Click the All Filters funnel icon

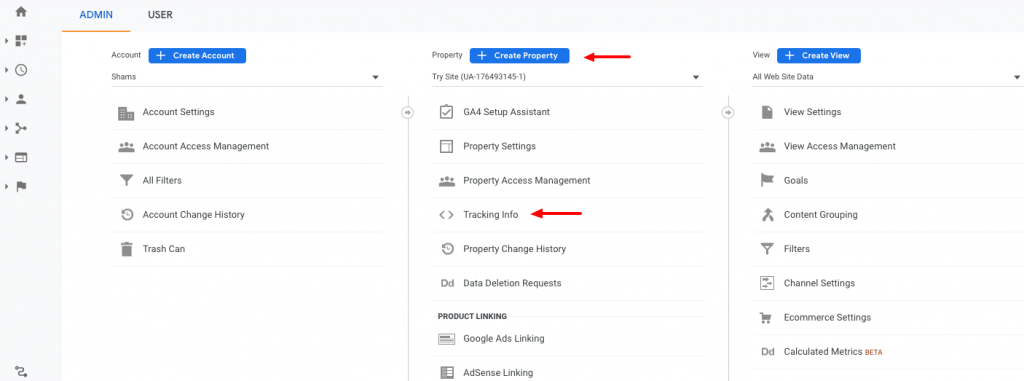[126, 180]
